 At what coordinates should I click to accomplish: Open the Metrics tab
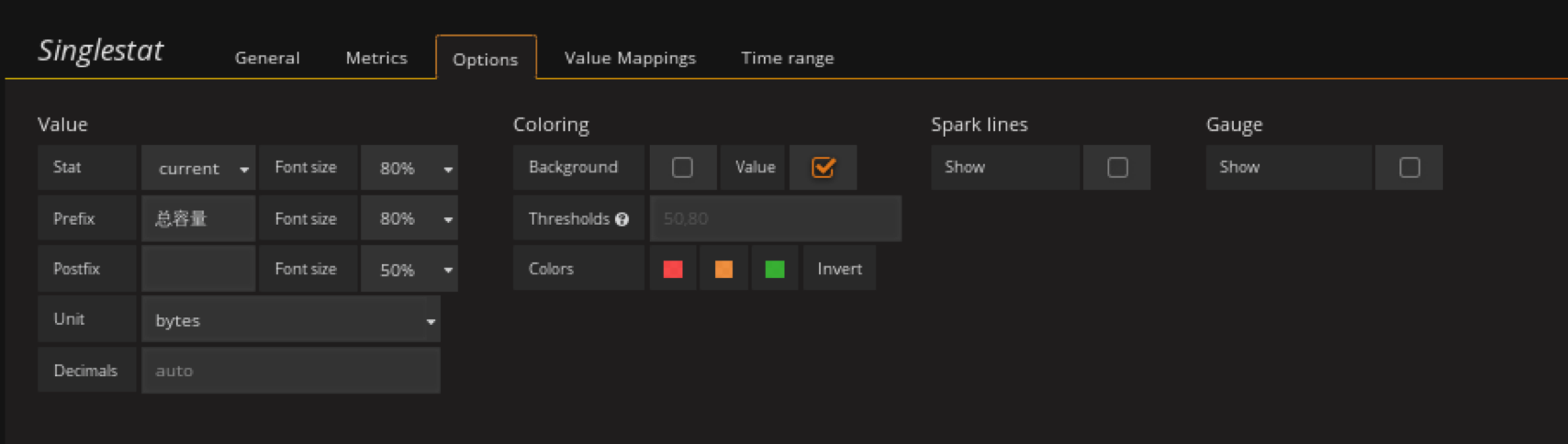pyautogui.click(x=376, y=58)
